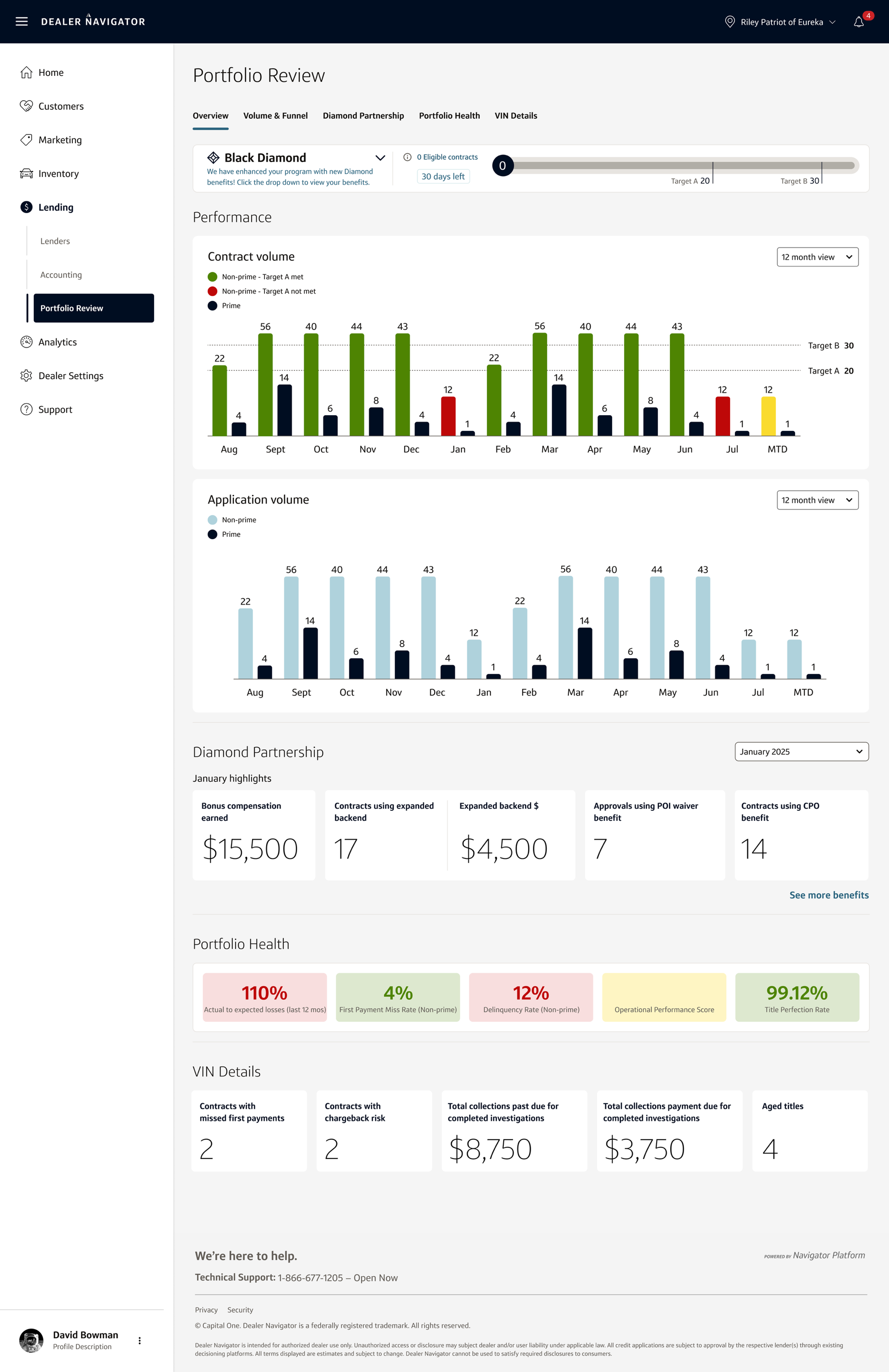Open the January 2025 month dropdown
The height and width of the screenshot is (1372, 889).
click(801, 752)
